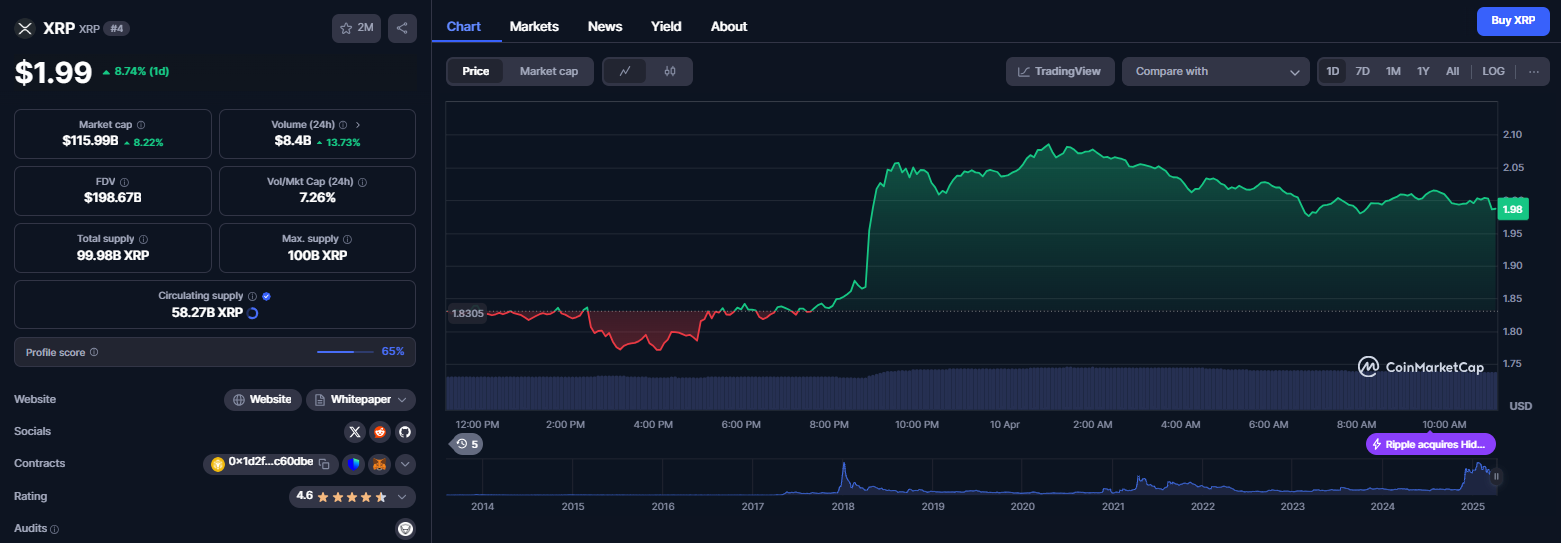Open the News tab
Image resolution: width=1561 pixels, height=543 pixels.
605,26
